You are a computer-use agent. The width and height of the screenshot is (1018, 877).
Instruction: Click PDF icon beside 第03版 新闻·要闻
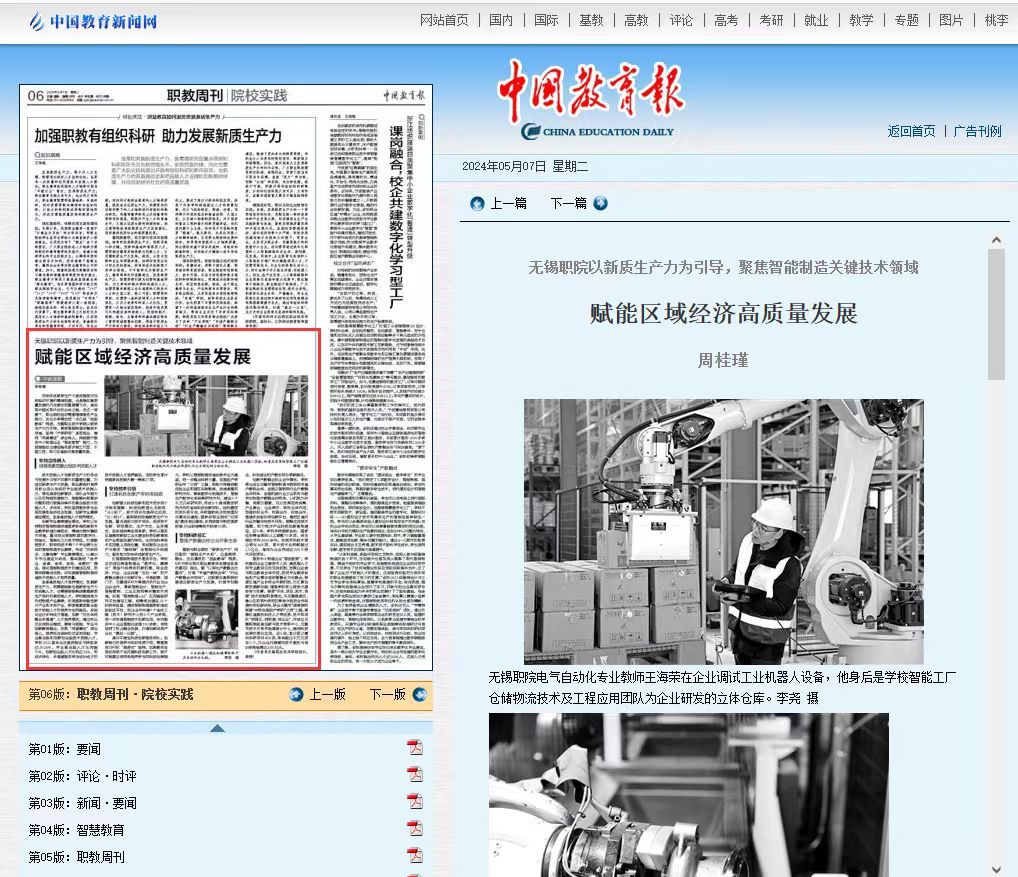(414, 802)
